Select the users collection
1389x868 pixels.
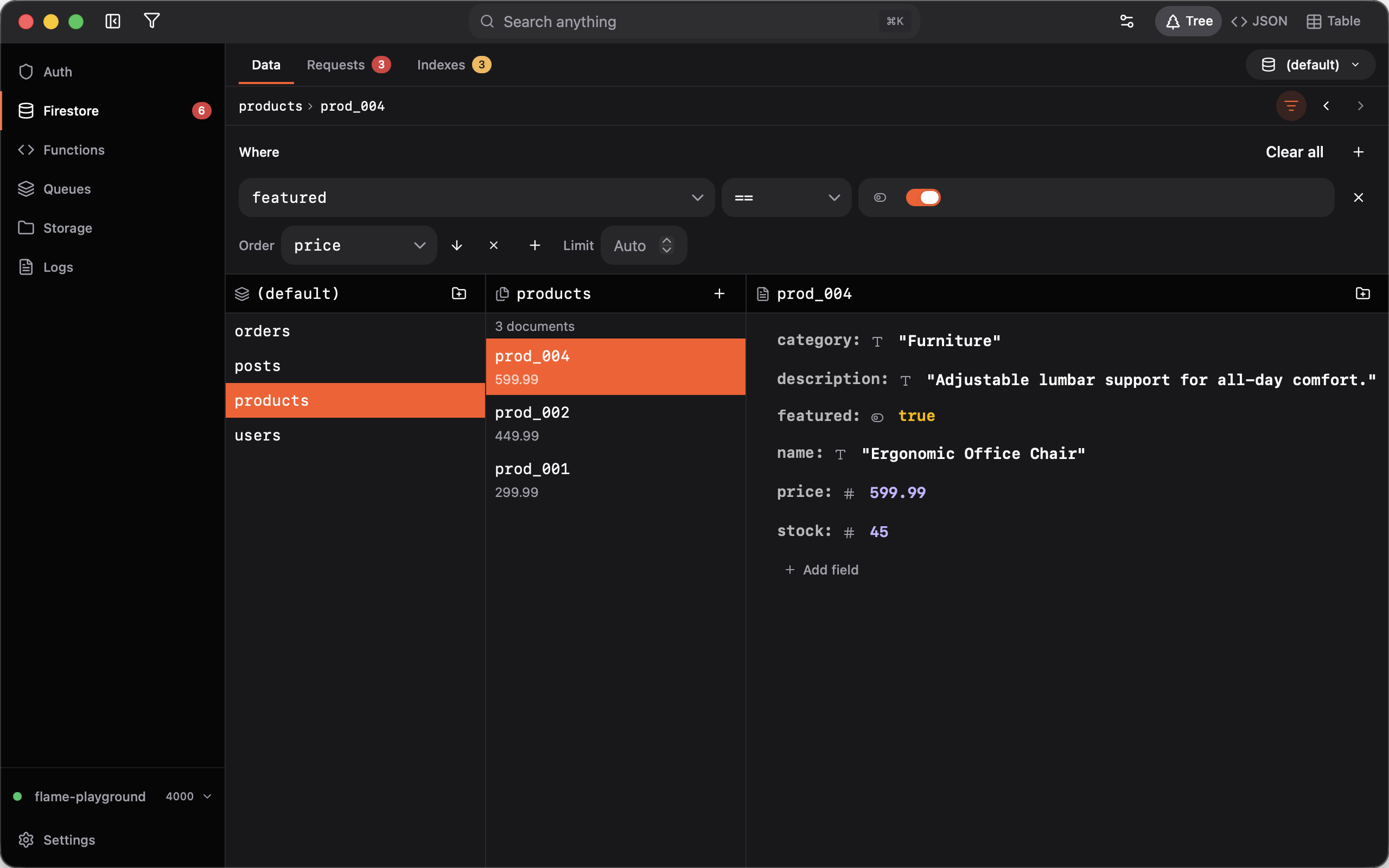tap(355, 435)
